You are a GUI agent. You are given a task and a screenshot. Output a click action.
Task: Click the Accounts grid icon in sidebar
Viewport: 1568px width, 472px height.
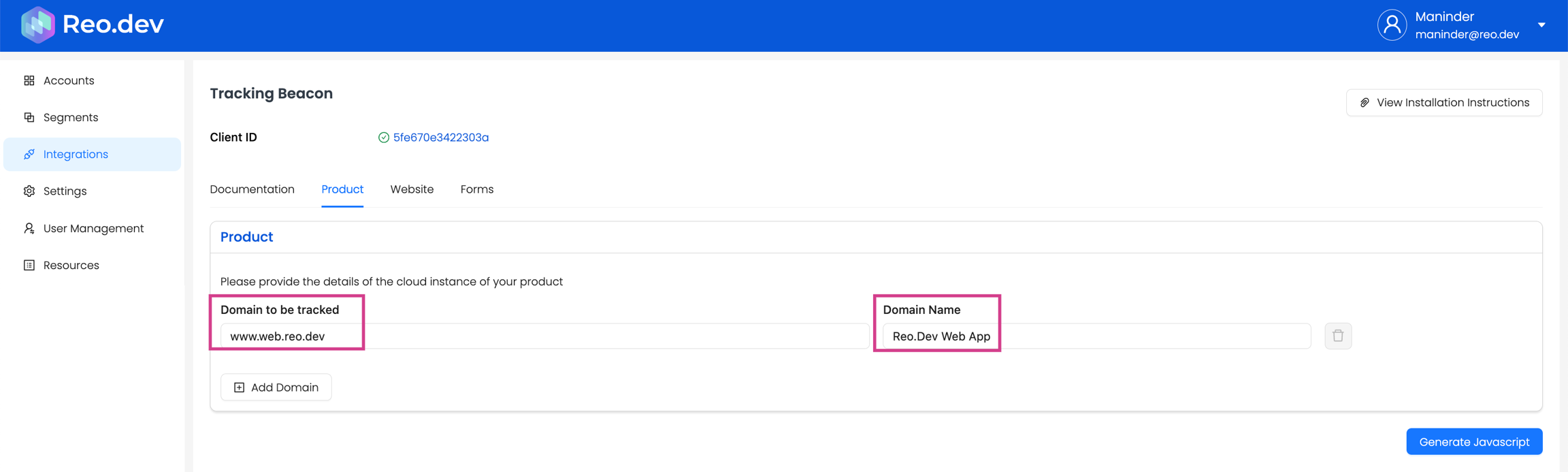(x=29, y=80)
